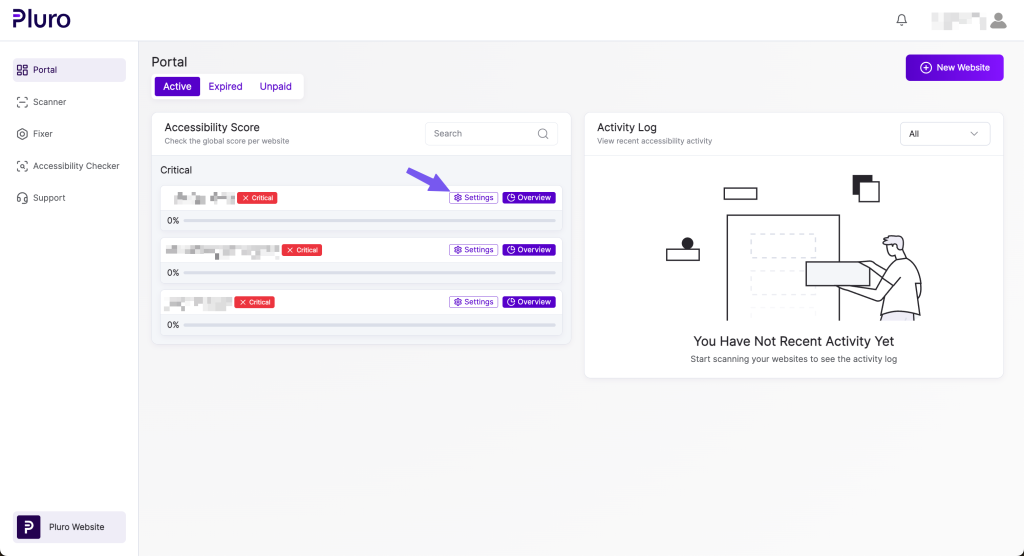Click the notification bell icon
The height and width of the screenshot is (556, 1024).
tap(902, 20)
